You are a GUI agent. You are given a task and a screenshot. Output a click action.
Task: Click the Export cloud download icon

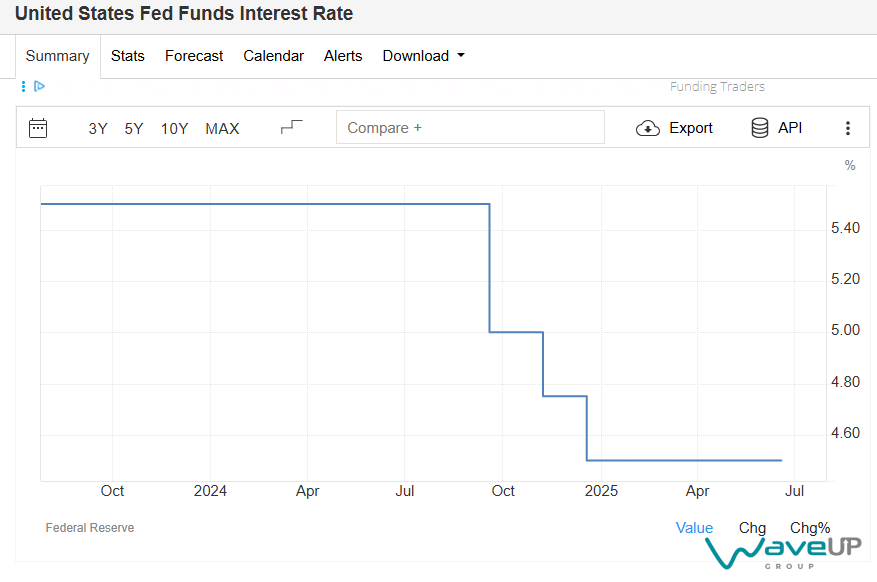tap(648, 128)
